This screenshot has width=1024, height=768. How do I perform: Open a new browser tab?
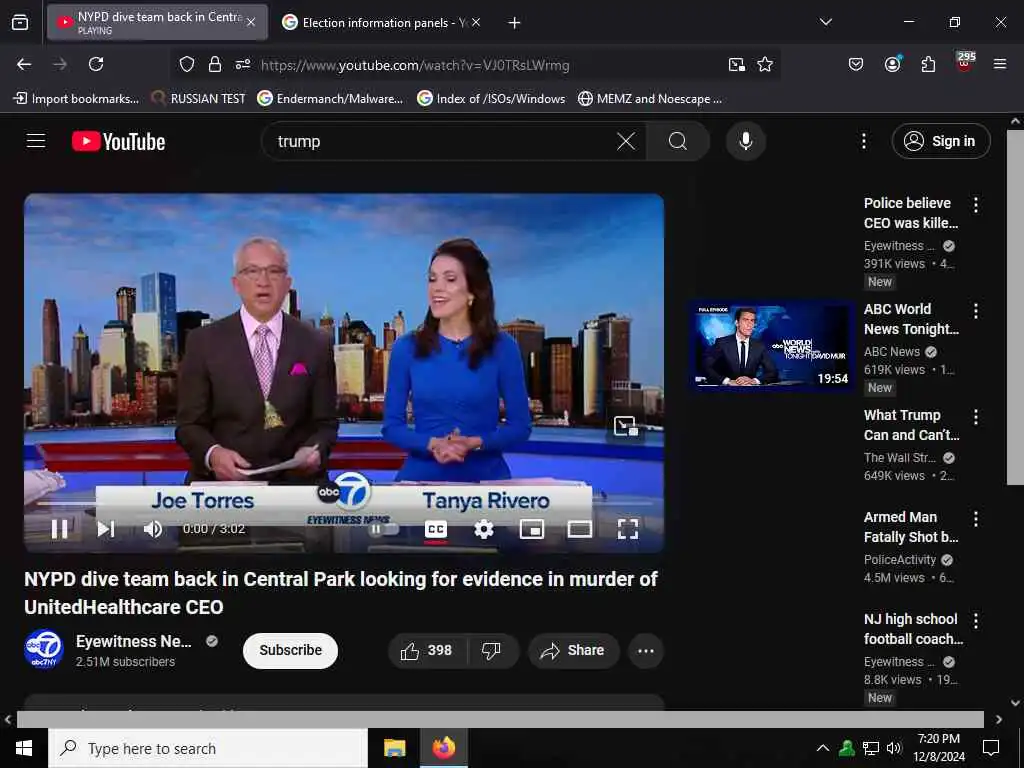(515, 23)
